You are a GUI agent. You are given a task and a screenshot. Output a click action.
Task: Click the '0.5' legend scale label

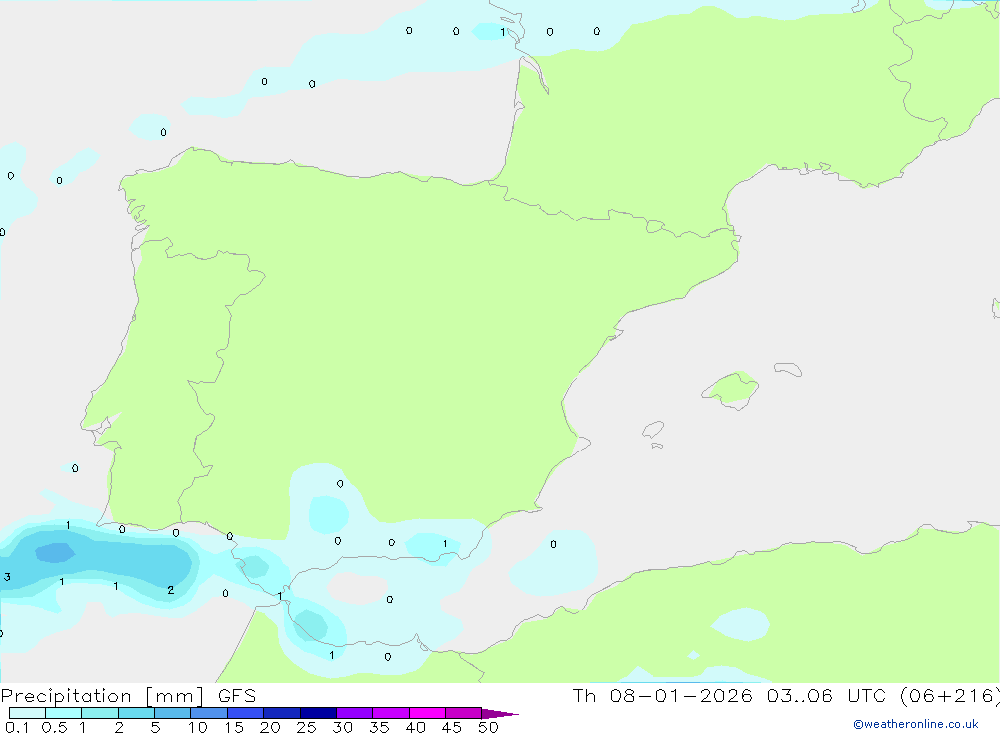[54, 727]
